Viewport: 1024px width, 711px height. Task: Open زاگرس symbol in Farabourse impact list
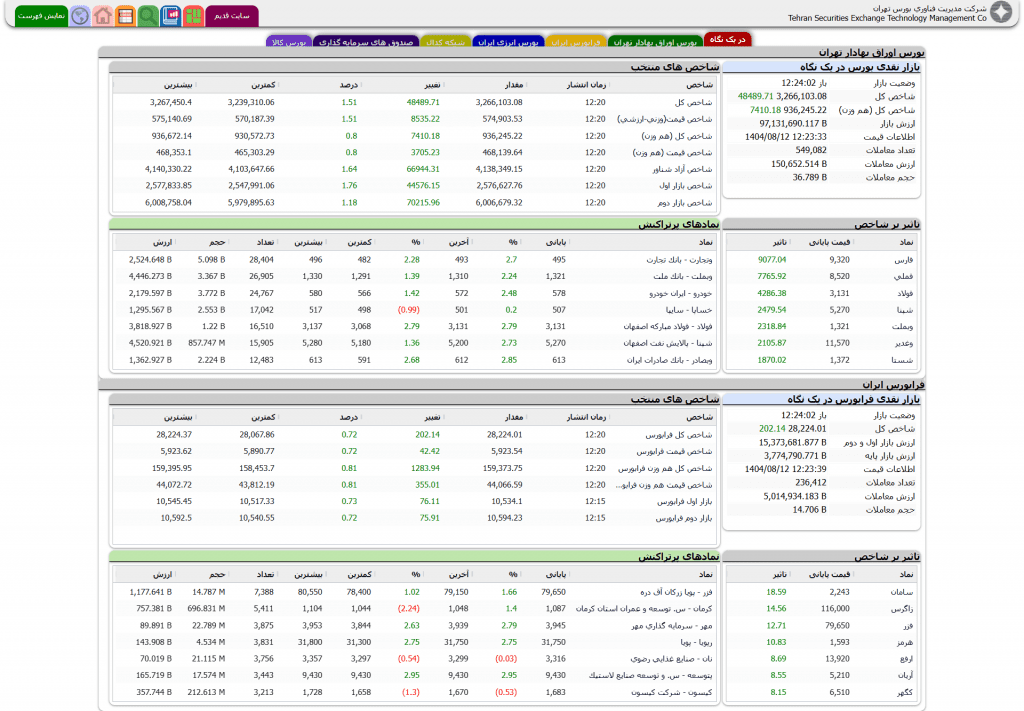[x=902, y=608]
